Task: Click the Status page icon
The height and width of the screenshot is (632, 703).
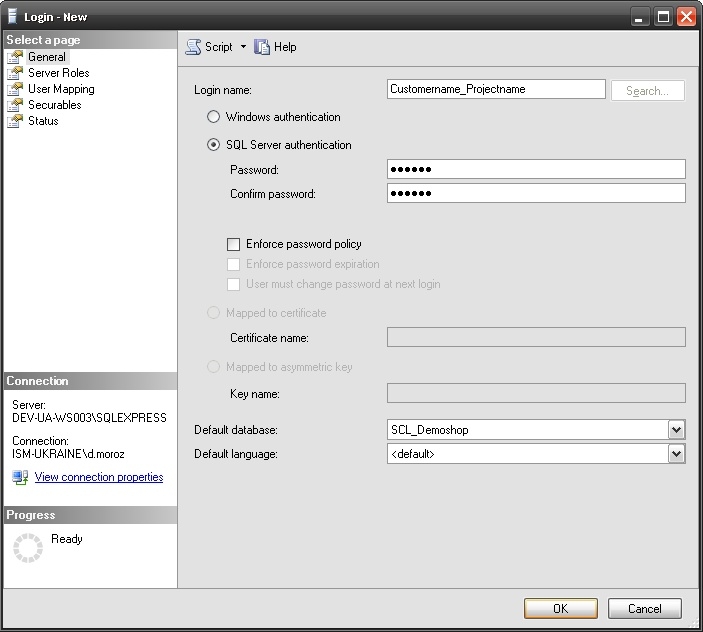Action: tap(15, 121)
